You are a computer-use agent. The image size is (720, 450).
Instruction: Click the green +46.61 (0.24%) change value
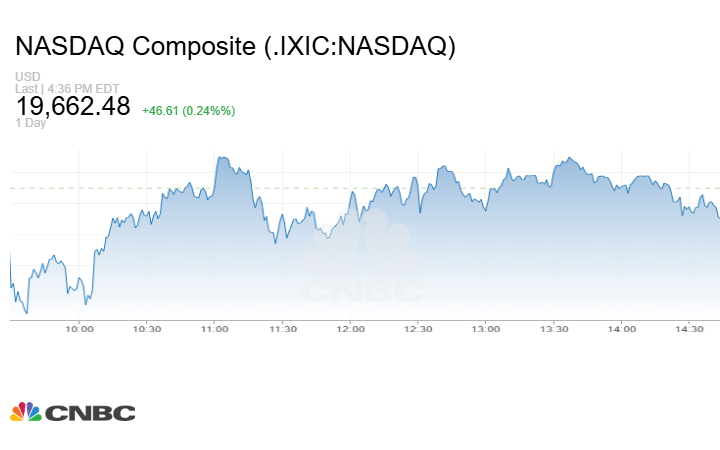coord(188,110)
